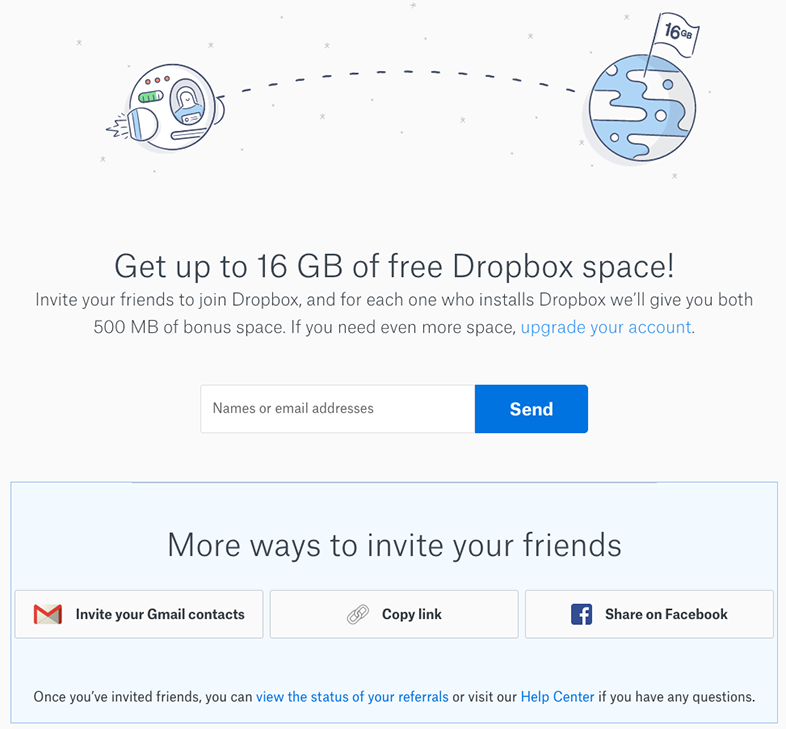Image resolution: width=786 pixels, height=729 pixels.
Task: Invite your Gmail contacts
Action: (139, 614)
